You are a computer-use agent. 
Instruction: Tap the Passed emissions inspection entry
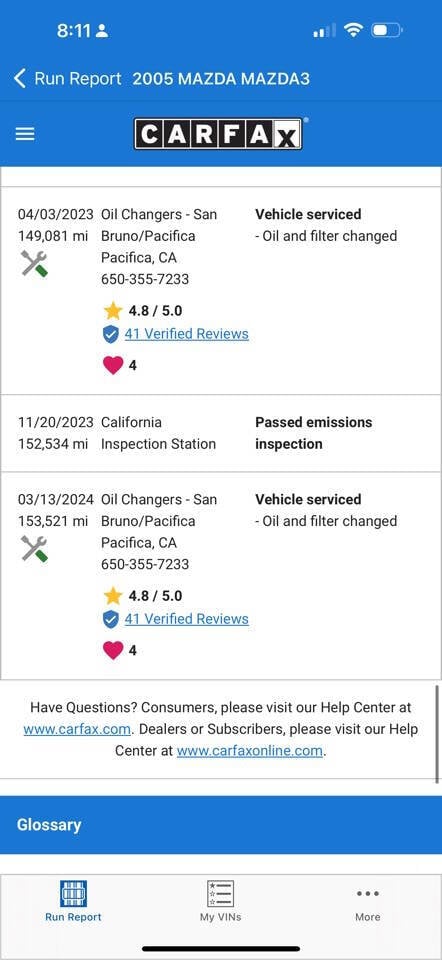221,433
